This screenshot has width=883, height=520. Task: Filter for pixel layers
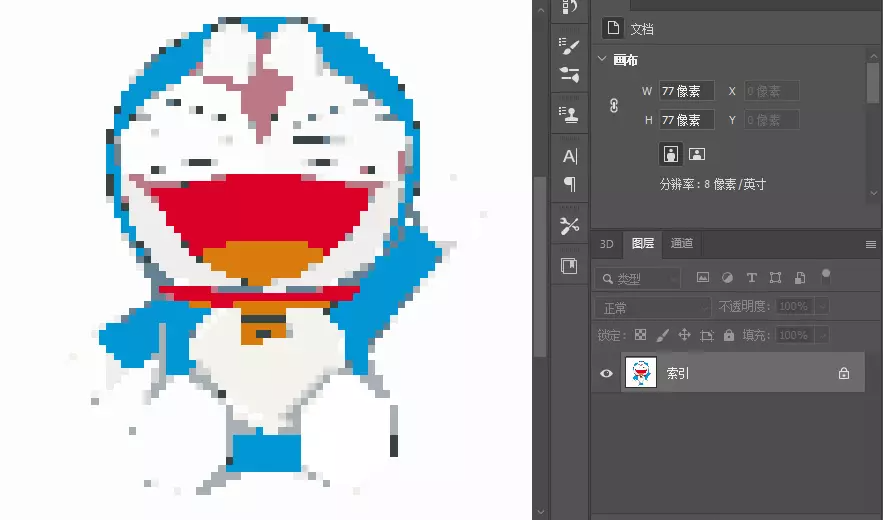(703, 277)
